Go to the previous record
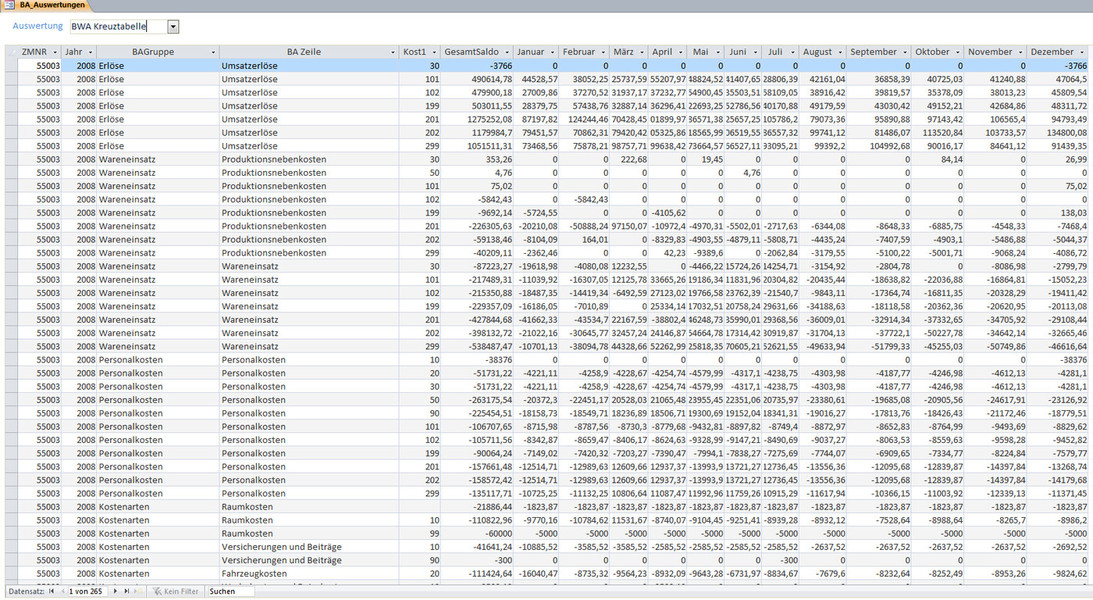 click(x=61, y=591)
